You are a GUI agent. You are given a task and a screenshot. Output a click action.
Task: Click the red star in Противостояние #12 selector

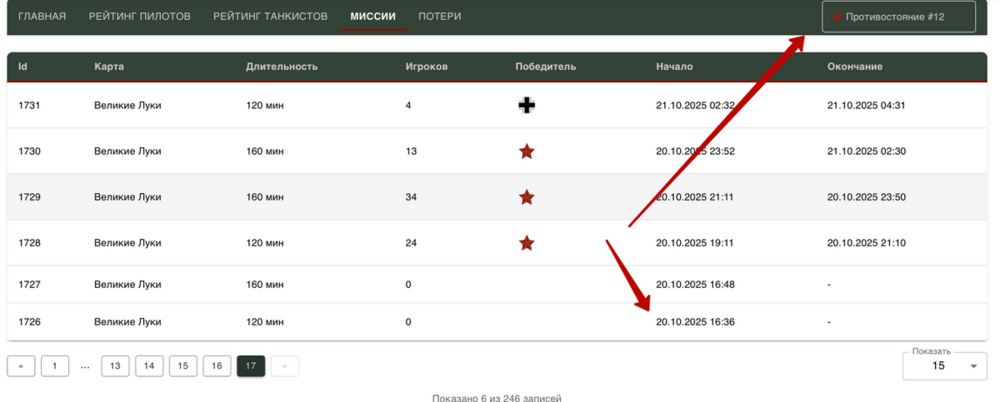coord(837,17)
